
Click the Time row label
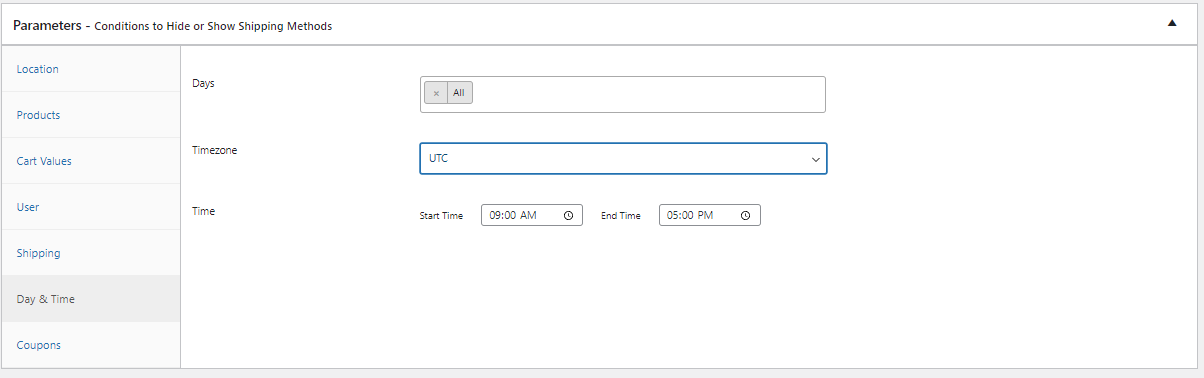[203, 211]
